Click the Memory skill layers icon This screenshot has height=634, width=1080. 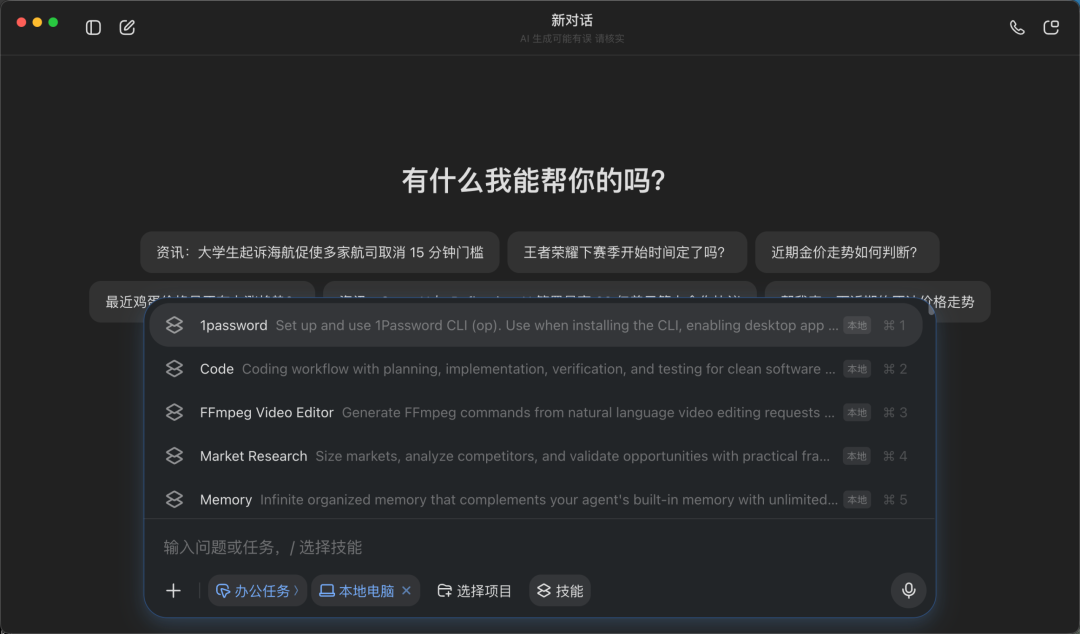[x=174, y=499]
